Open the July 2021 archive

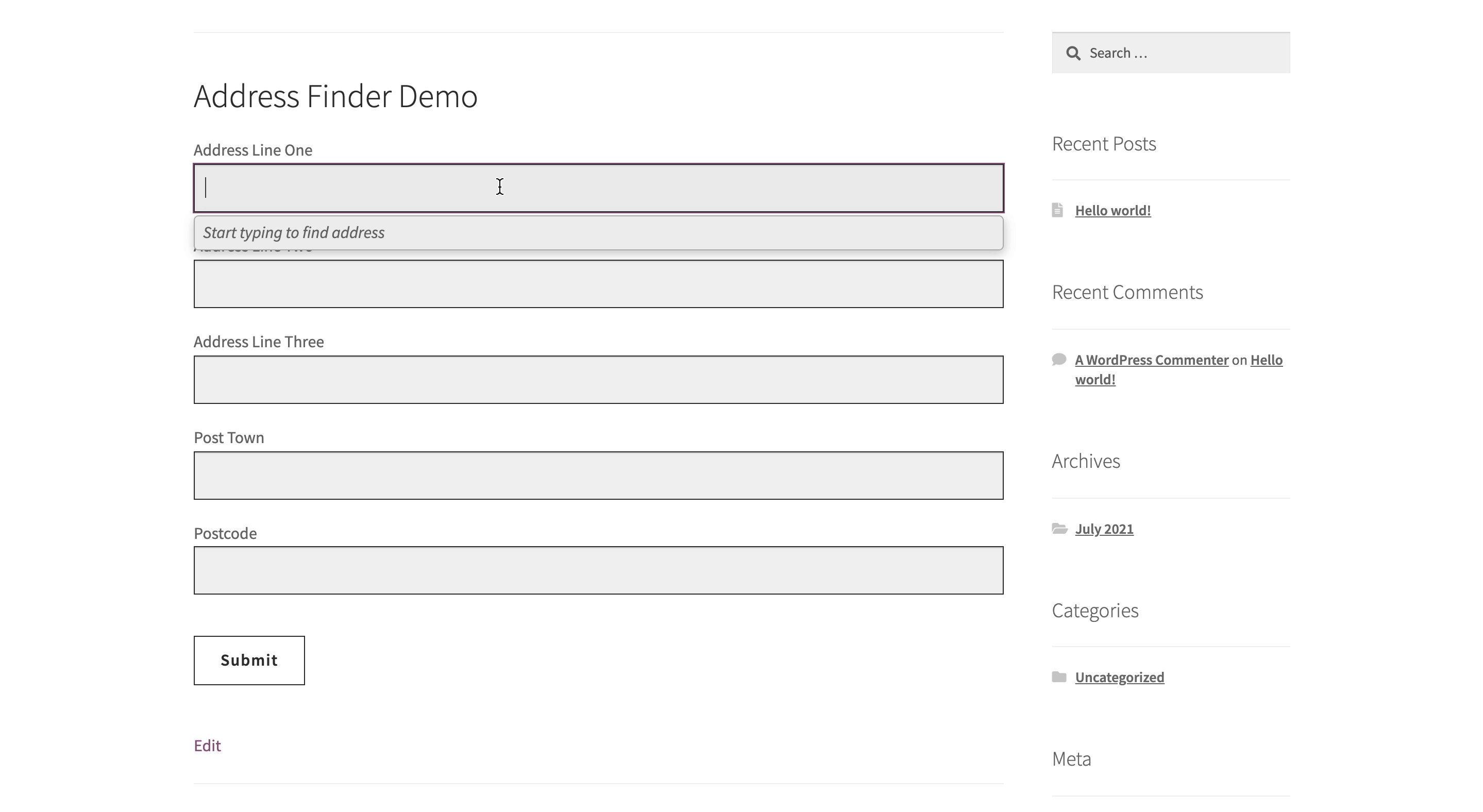[1104, 528]
